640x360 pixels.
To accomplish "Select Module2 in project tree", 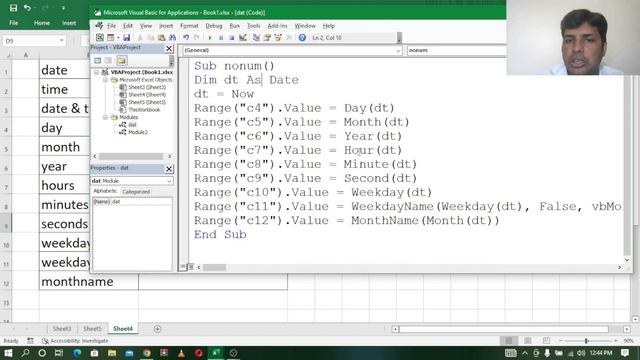I will [138, 132].
